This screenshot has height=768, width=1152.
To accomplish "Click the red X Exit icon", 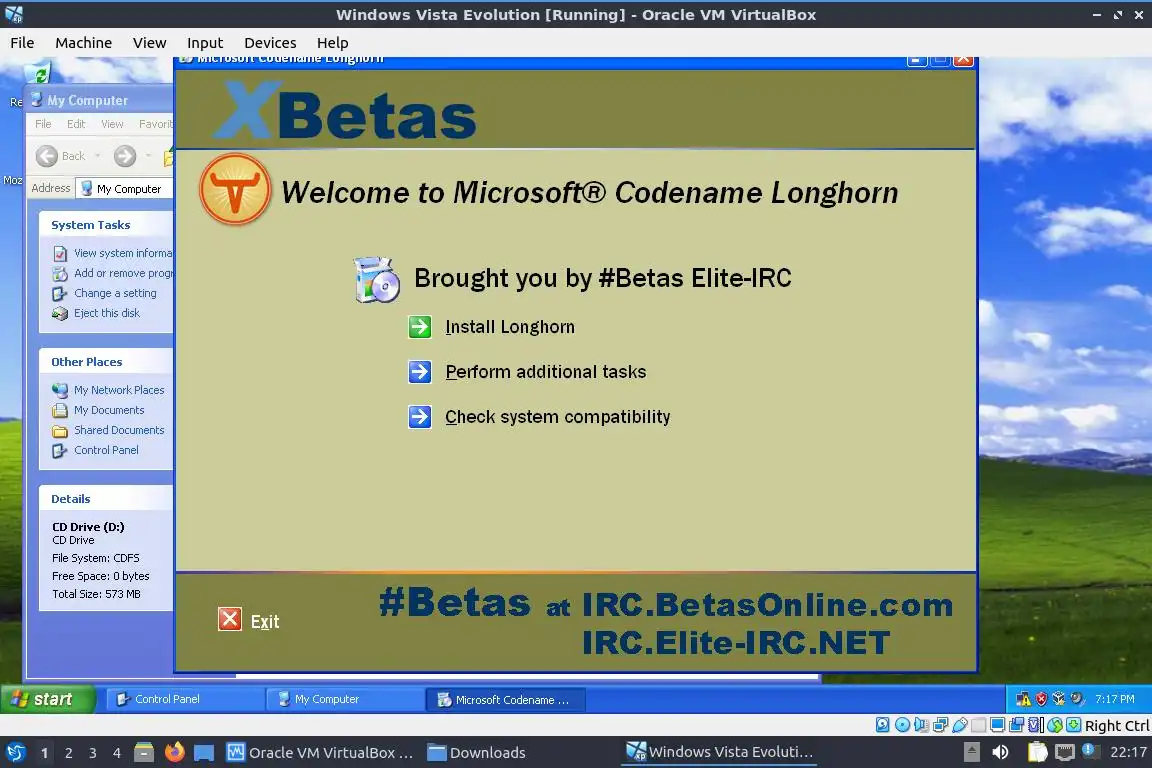I will click(x=229, y=619).
